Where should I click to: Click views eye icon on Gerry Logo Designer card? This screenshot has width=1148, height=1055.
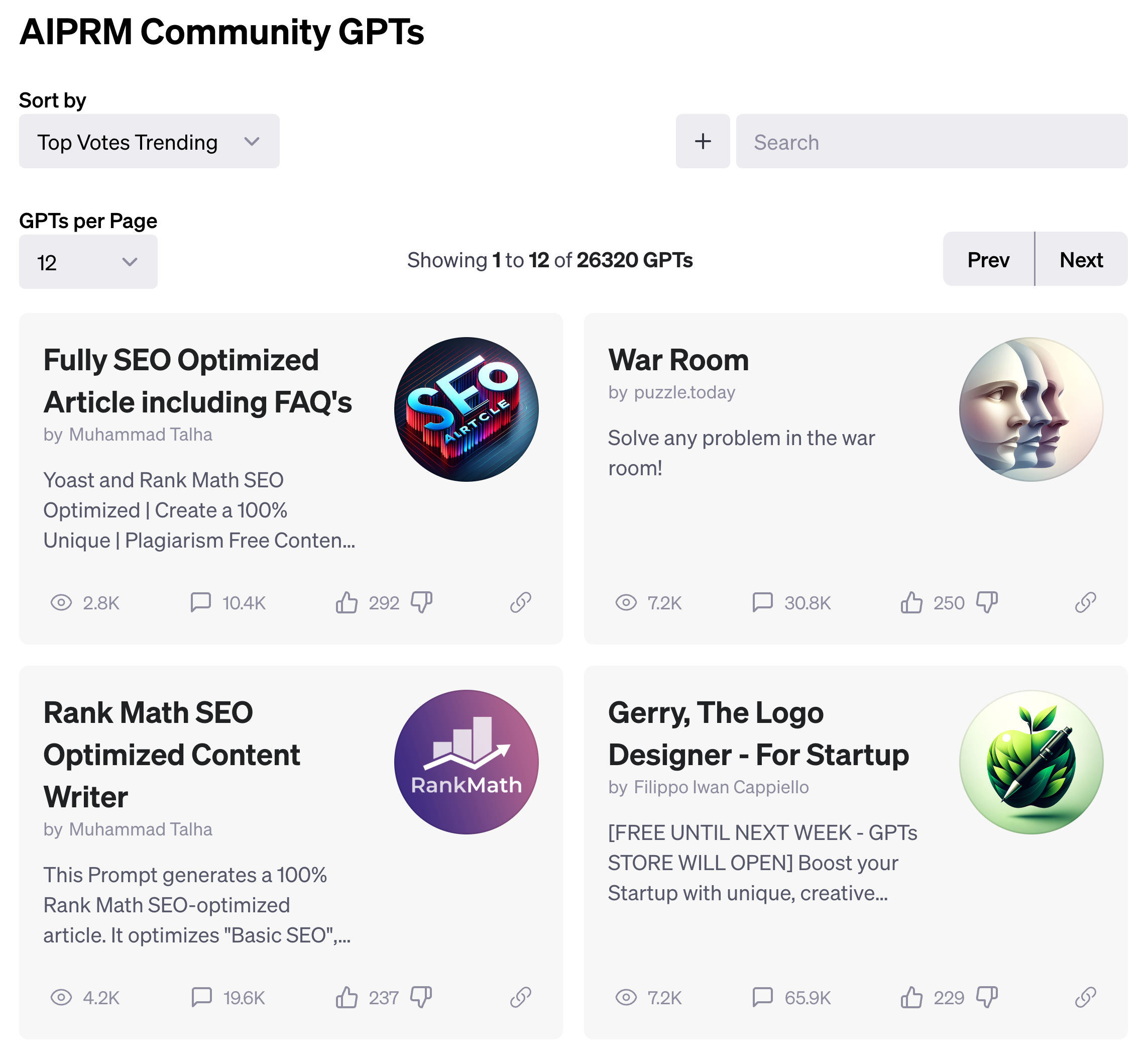tap(626, 997)
